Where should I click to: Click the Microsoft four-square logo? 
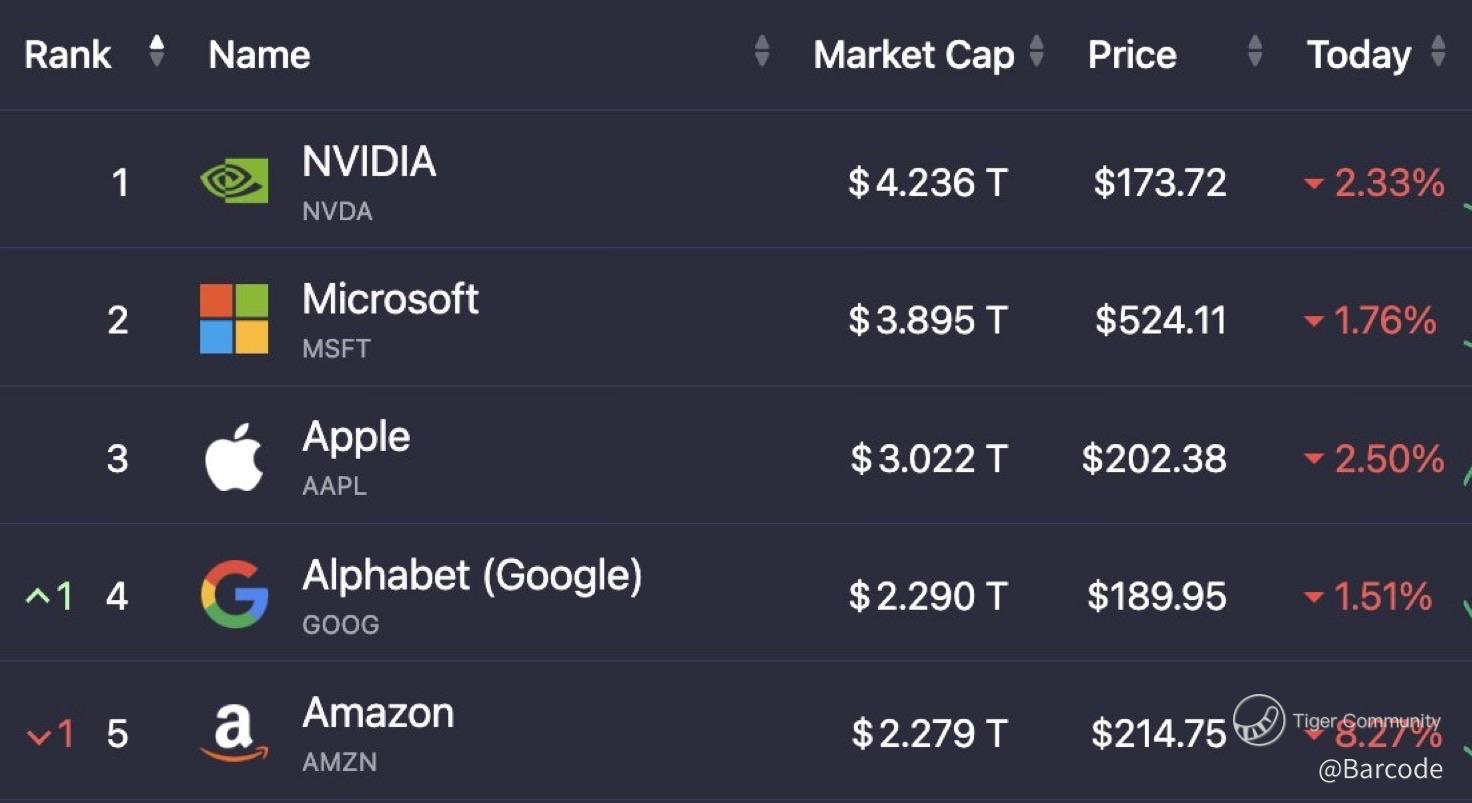click(x=234, y=319)
